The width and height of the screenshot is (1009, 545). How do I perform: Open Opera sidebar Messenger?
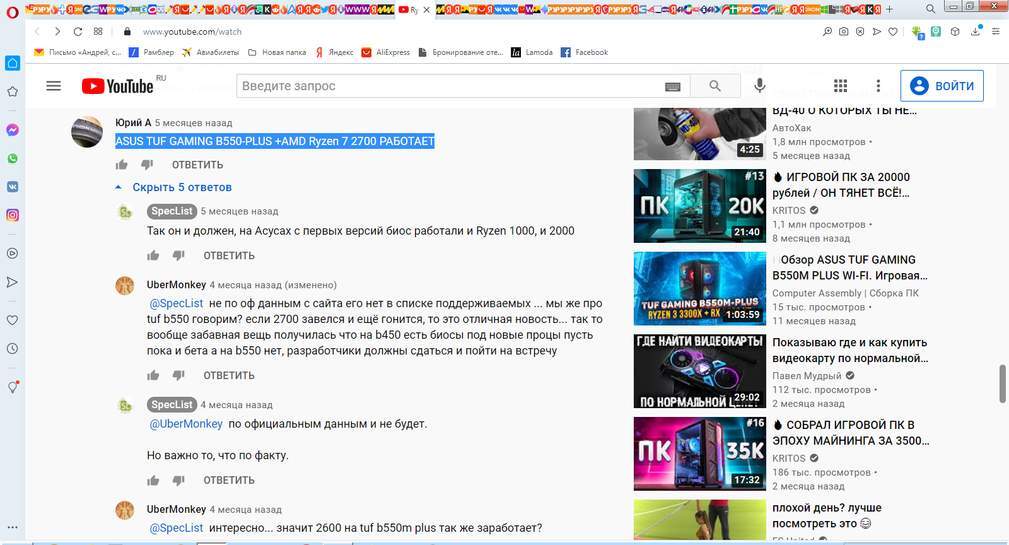point(12,130)
